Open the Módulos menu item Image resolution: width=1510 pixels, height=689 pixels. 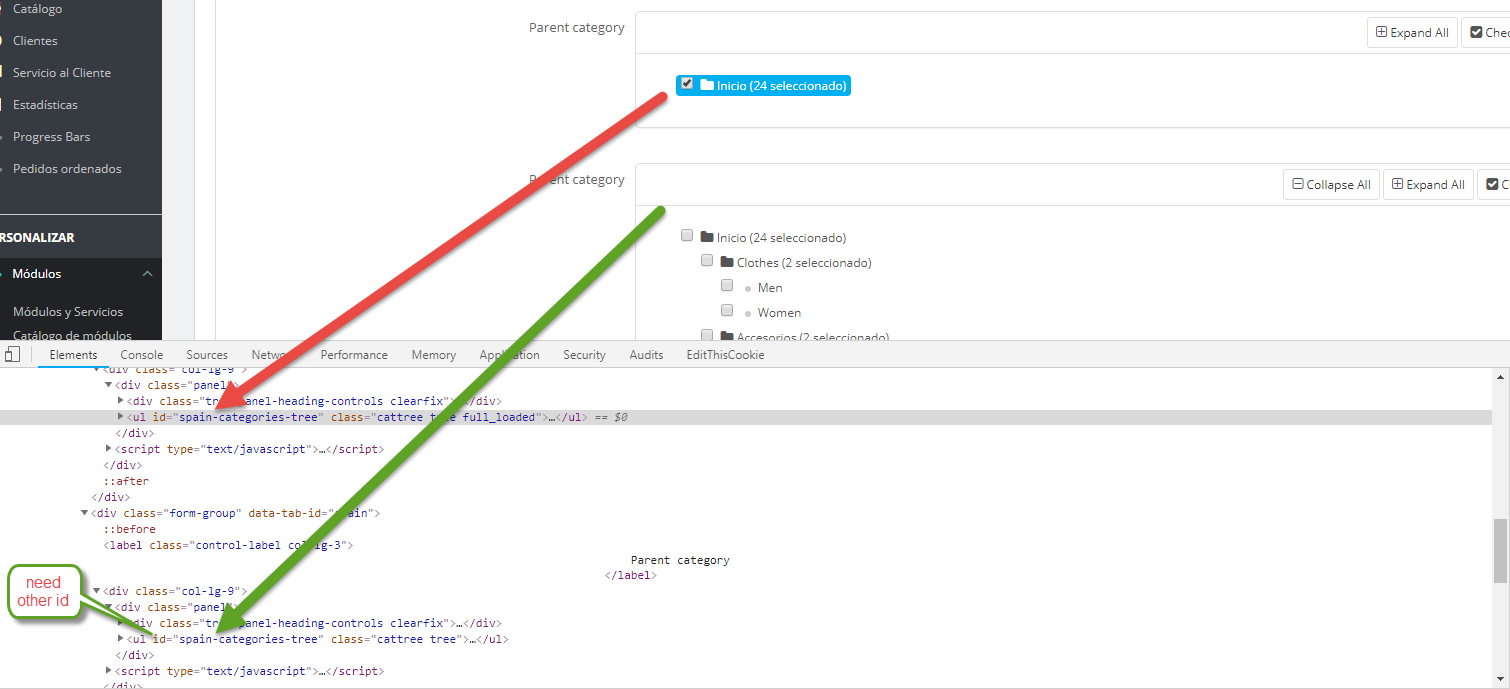(x=36, y=274)
